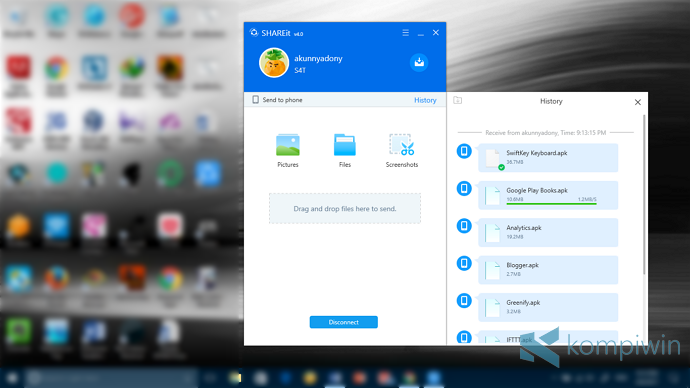This screenshot has width=690, height=388.
Task: Open the Screenshots capture option
Action: (402, 150)
